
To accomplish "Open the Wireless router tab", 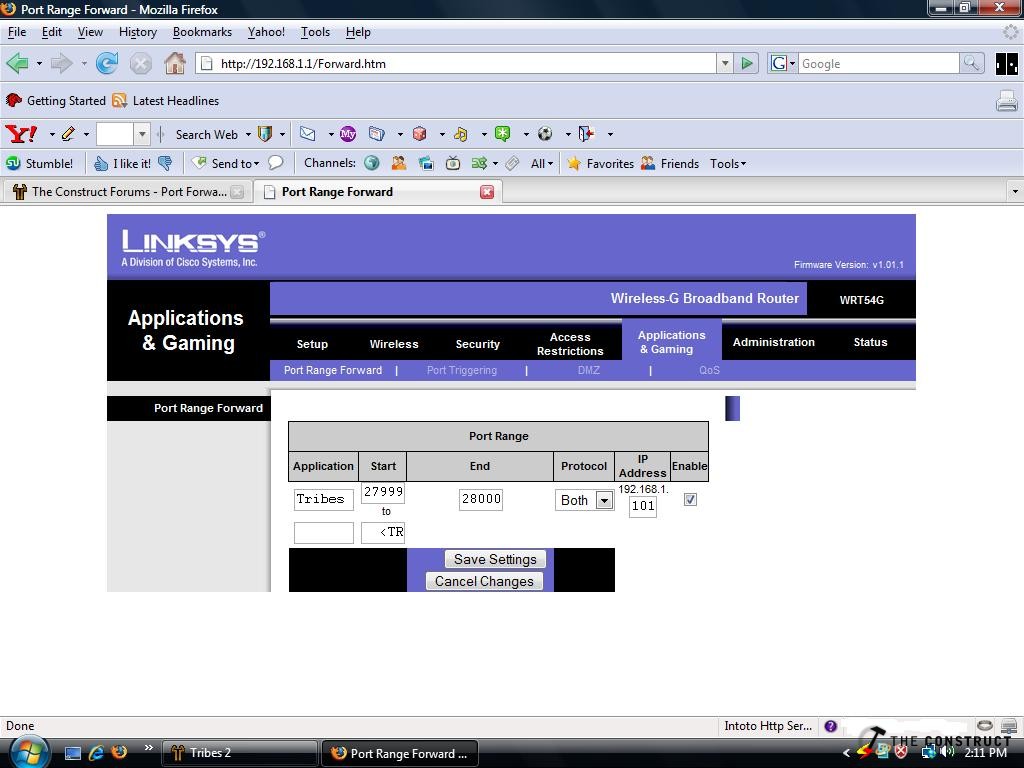I will point(394,344).
